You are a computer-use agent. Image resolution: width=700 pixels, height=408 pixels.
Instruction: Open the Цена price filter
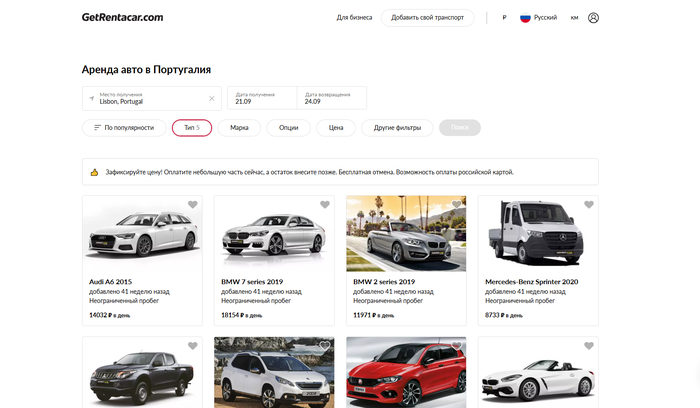(x=336, y=128)
